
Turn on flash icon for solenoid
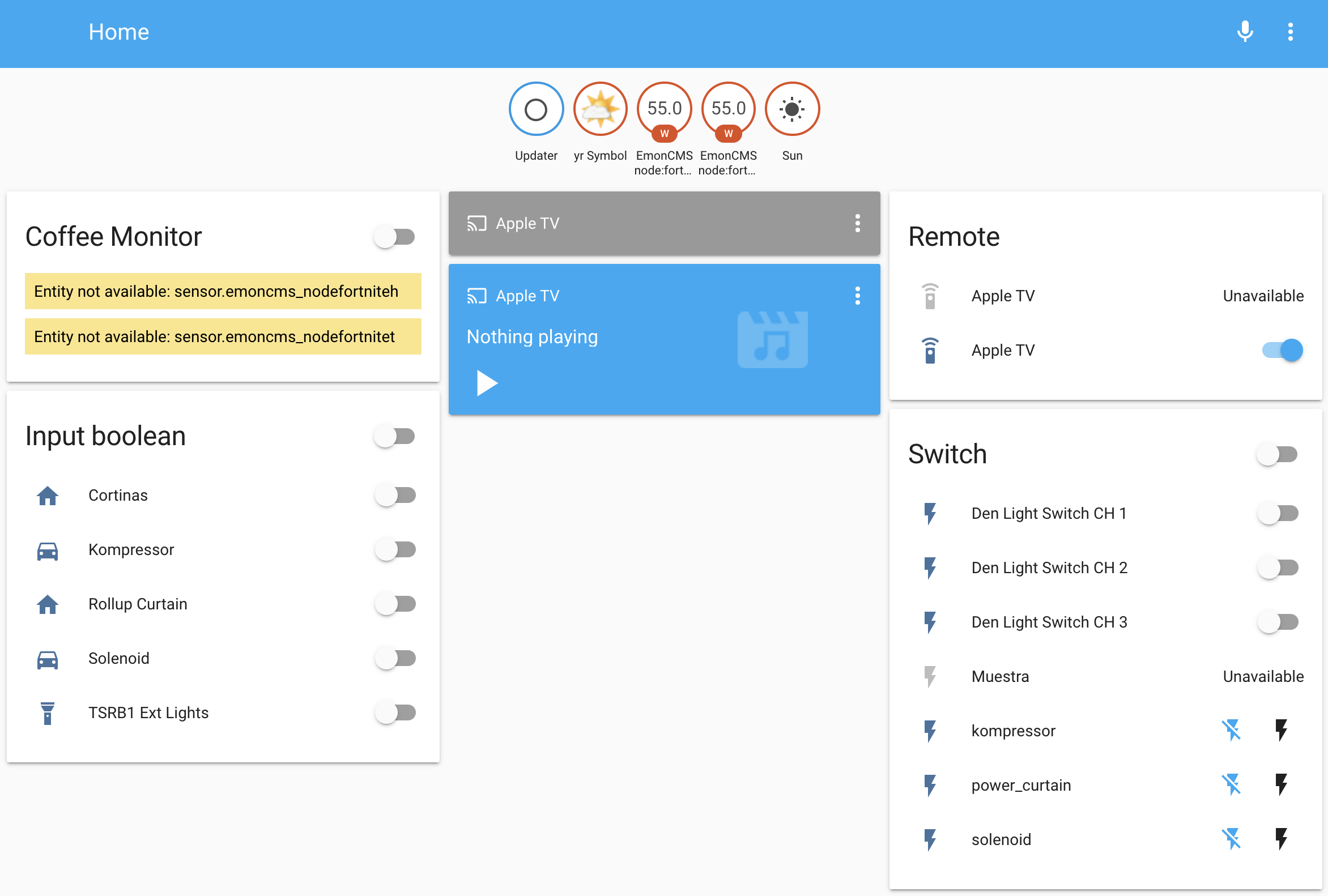[1281, 839]
